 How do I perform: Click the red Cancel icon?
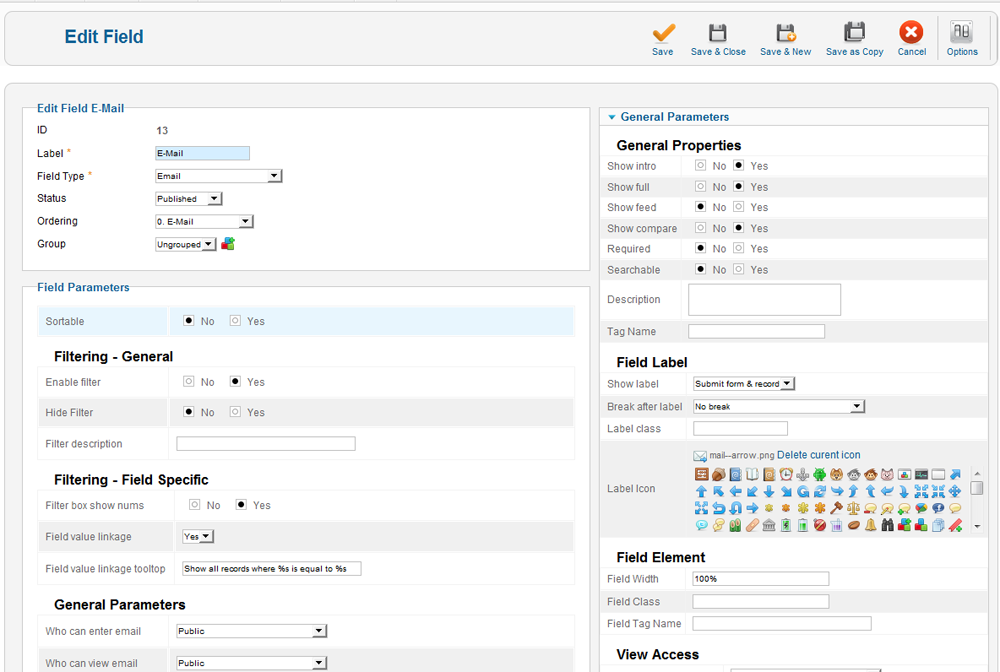tap(911, 34)
